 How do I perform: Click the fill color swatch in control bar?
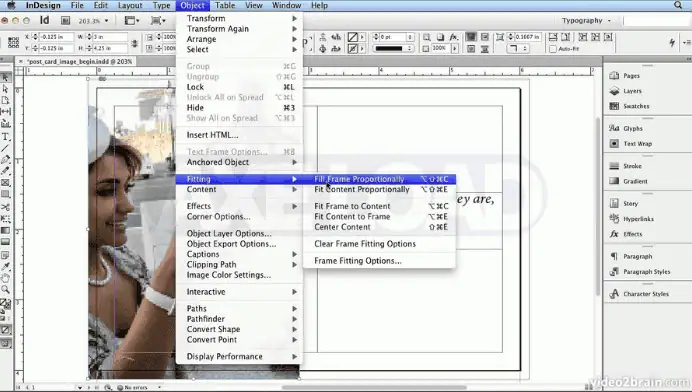(x=352, y=37)
